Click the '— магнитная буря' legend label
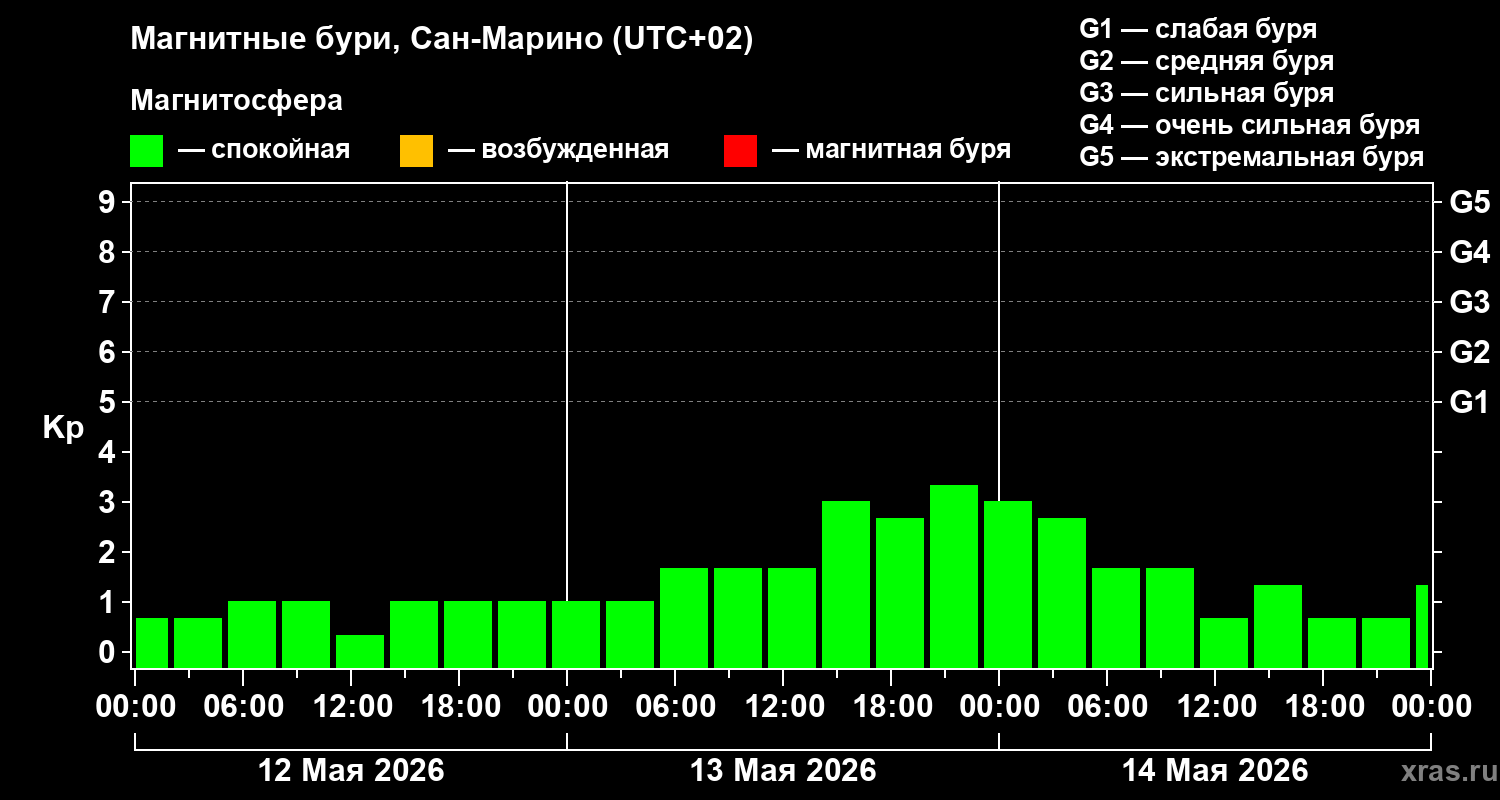The image size is (1500, 800). point(891,150)
